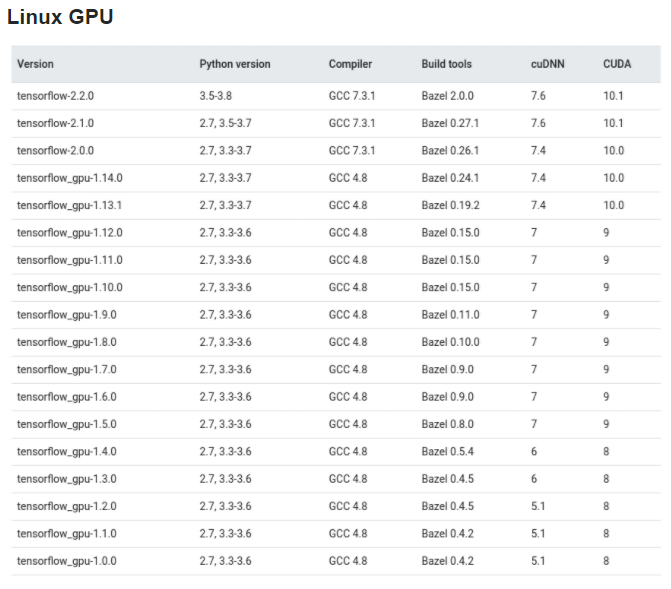
Task: Click the tensorflow_gpu-1.4.0 cell
Action: click(67, 452)
